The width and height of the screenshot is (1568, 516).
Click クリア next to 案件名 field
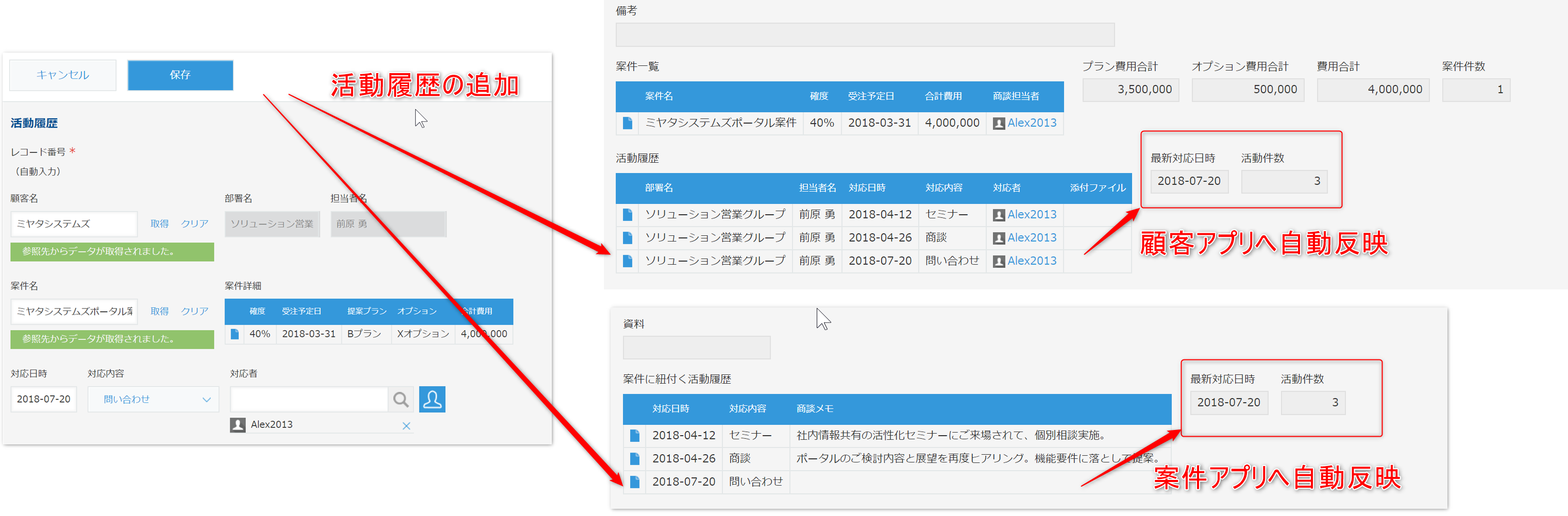(195, 312)
